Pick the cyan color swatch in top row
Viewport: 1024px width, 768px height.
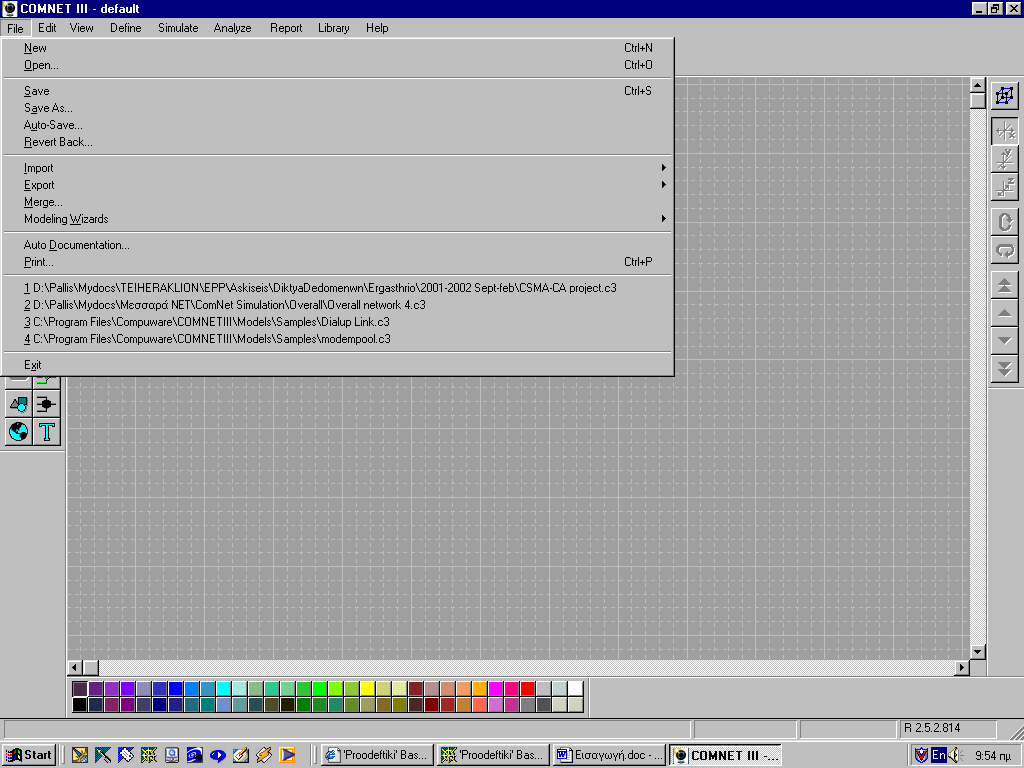(x=223, y=688)
